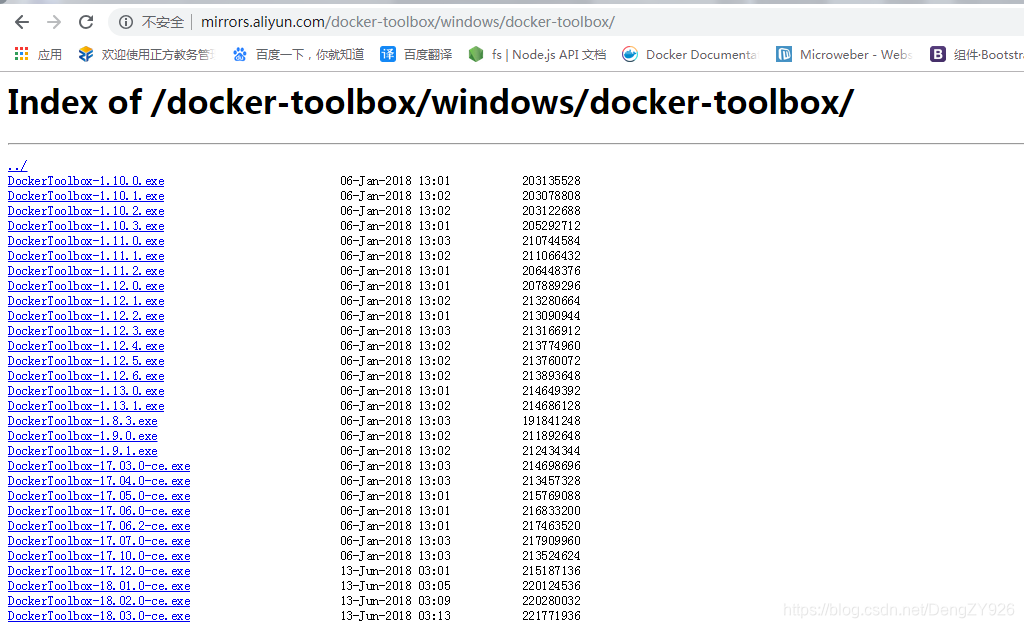1024x628 pixels.
Task: Download DockerToolbox-1.12.0.exe
Action: pos(86,286)
